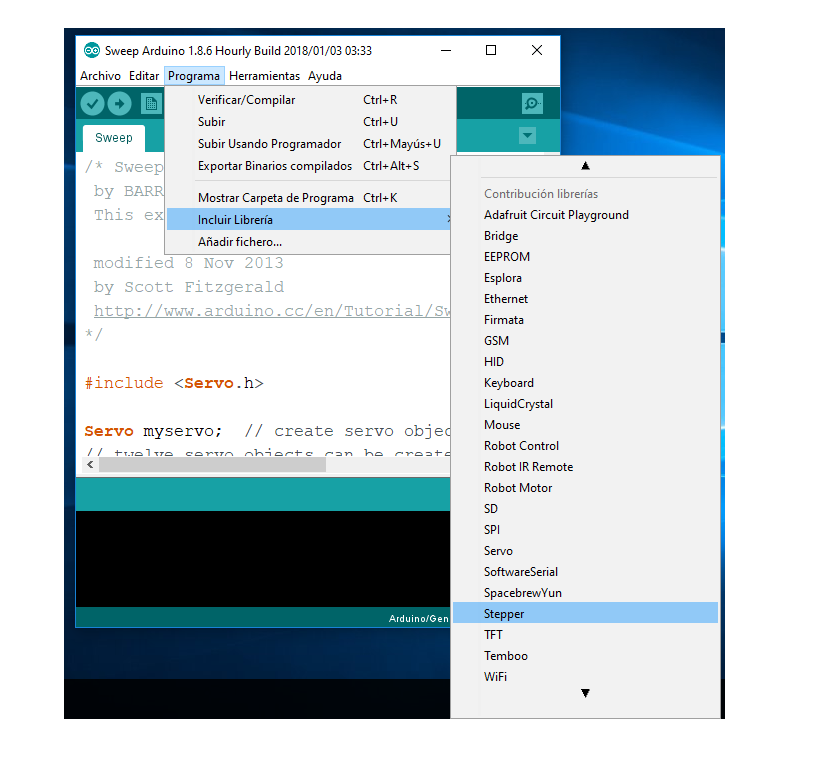Screen dimensions: 828x768
Task: Choose Subir from the Programa menu
Action: (310, 122)
